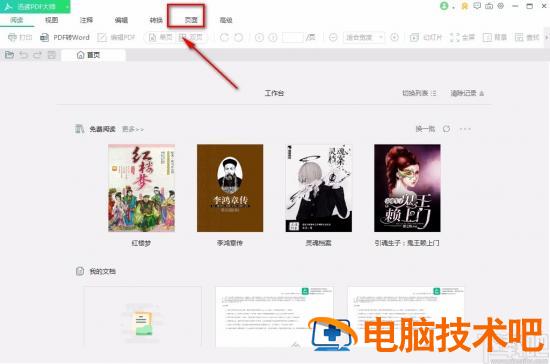Open the background (背景) settings
The height and width of the screenshot is (364, 550).
click(495, 37)
